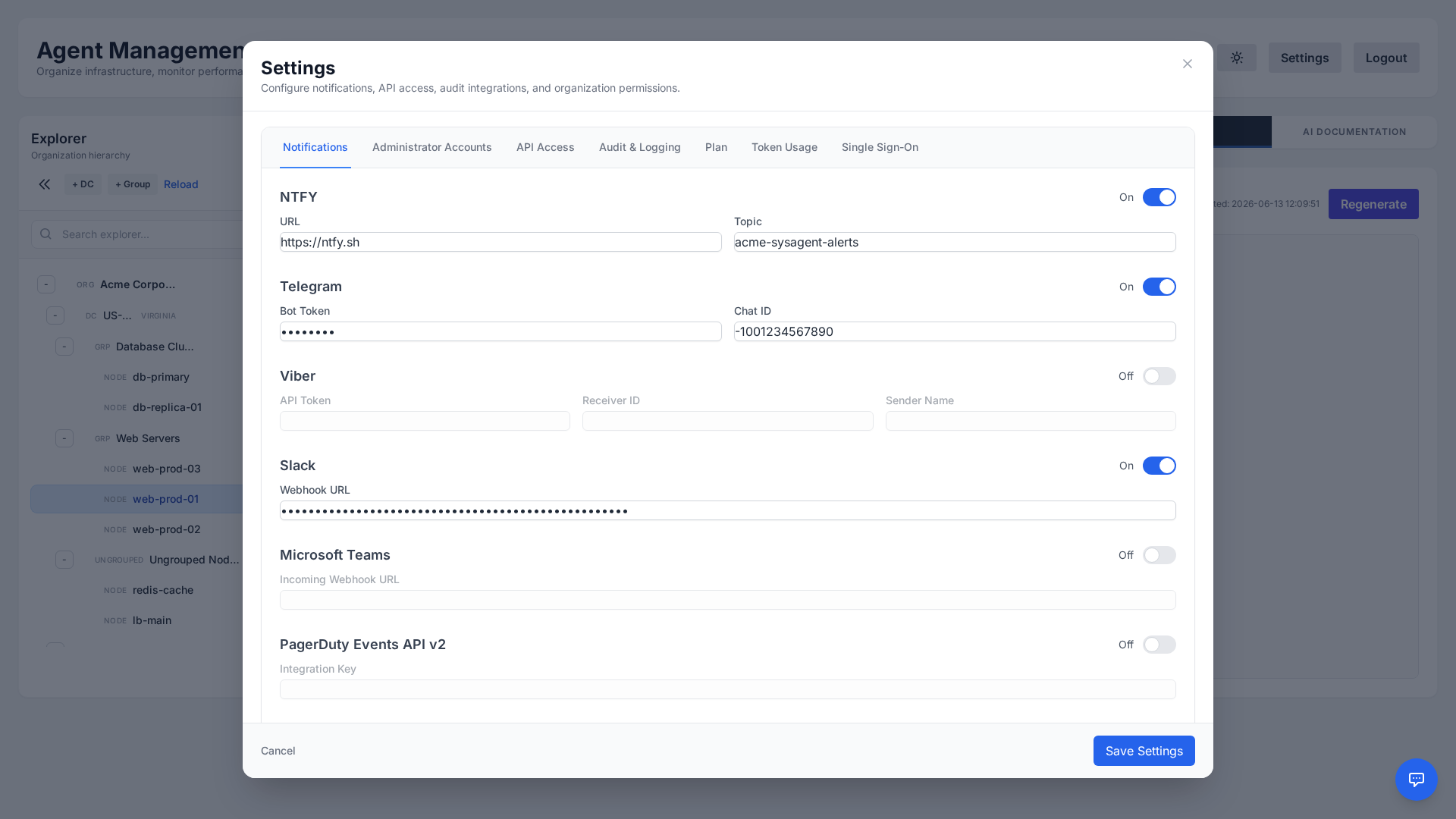
Task: Collapse the Web Servers group
Action: click(x=64, y=438)
